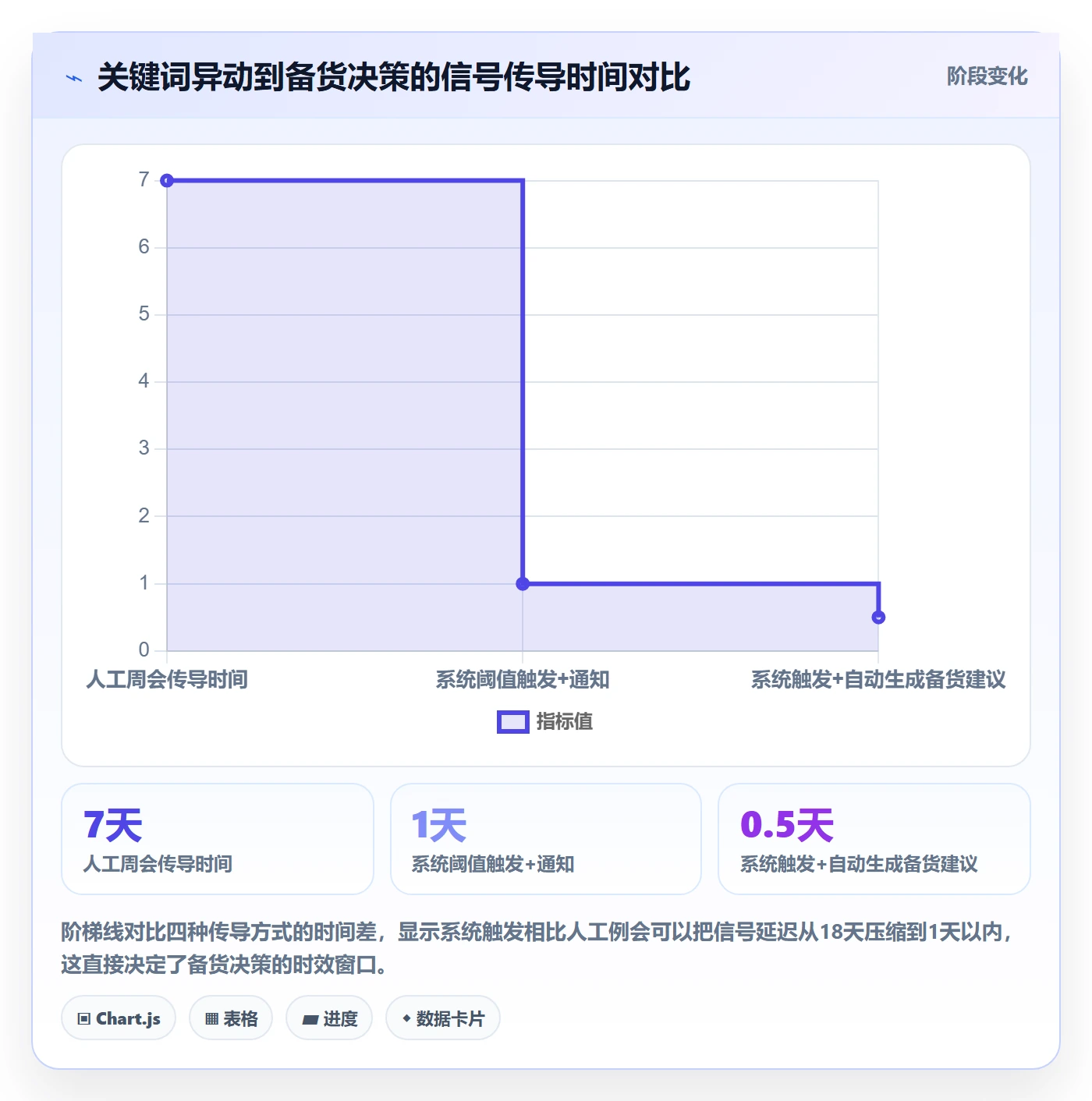Viewport: 1092px width, 1101px height.
Task: Click the 人工周会传导时间 card caption
Action: click(x=158, y=864)
